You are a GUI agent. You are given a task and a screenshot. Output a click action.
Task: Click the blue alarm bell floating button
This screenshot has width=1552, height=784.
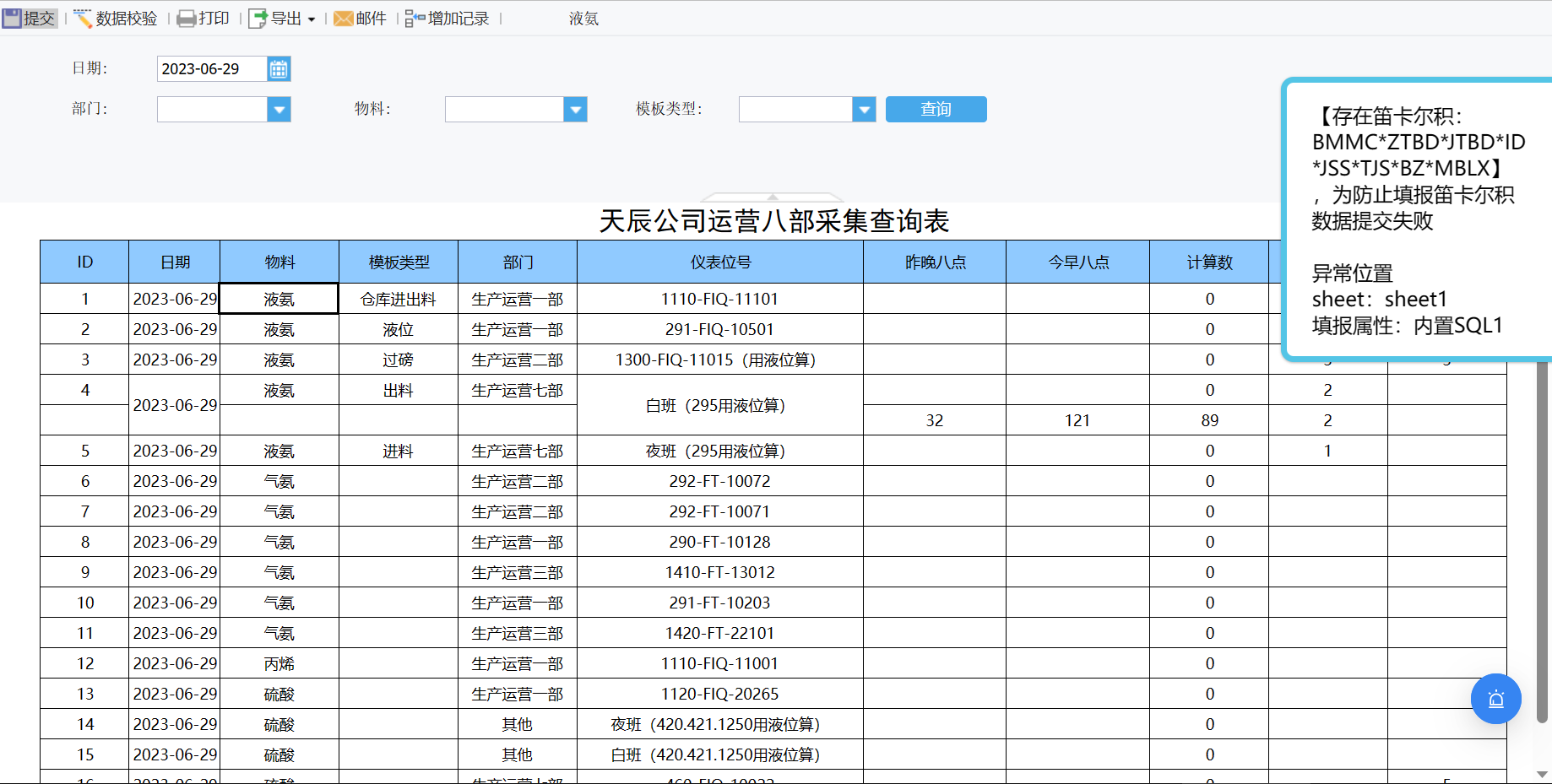tap(1495, 699)
